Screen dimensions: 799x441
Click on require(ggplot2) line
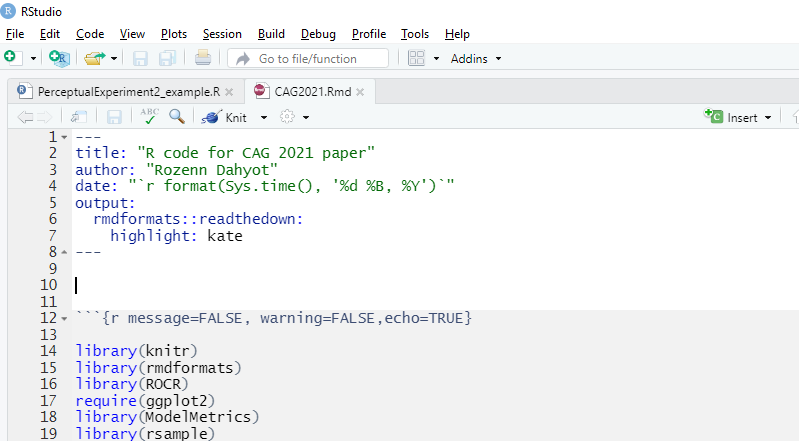[x=145, y=401]
